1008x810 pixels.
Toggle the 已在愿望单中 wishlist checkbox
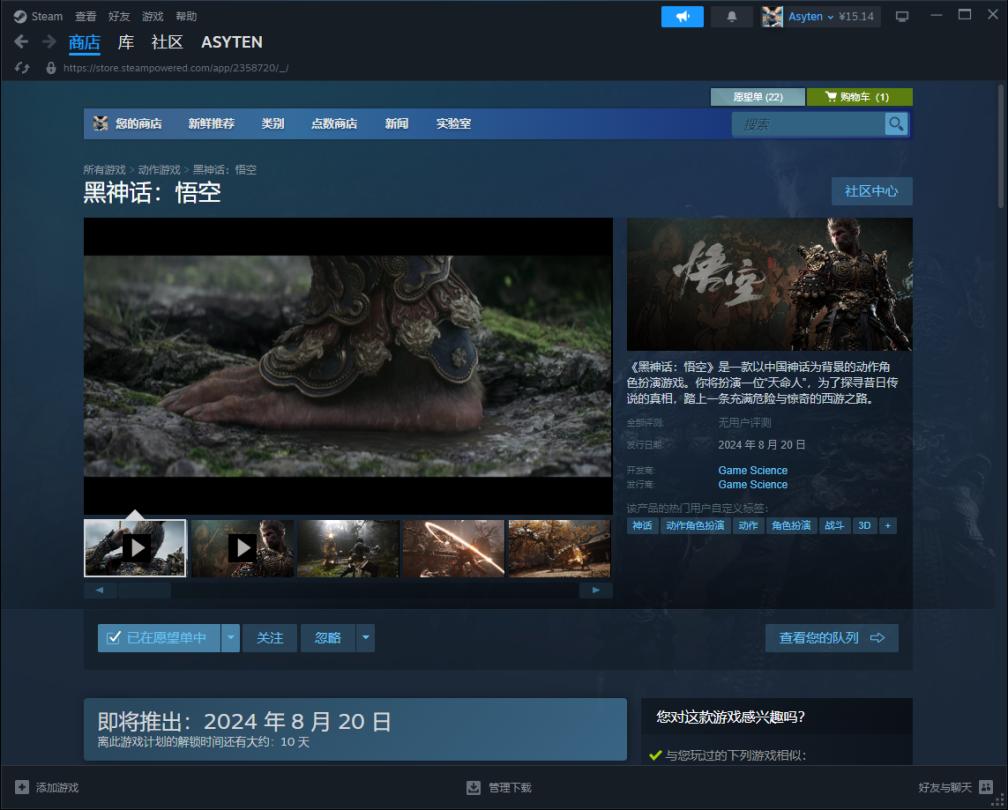[x=114, y=638]
